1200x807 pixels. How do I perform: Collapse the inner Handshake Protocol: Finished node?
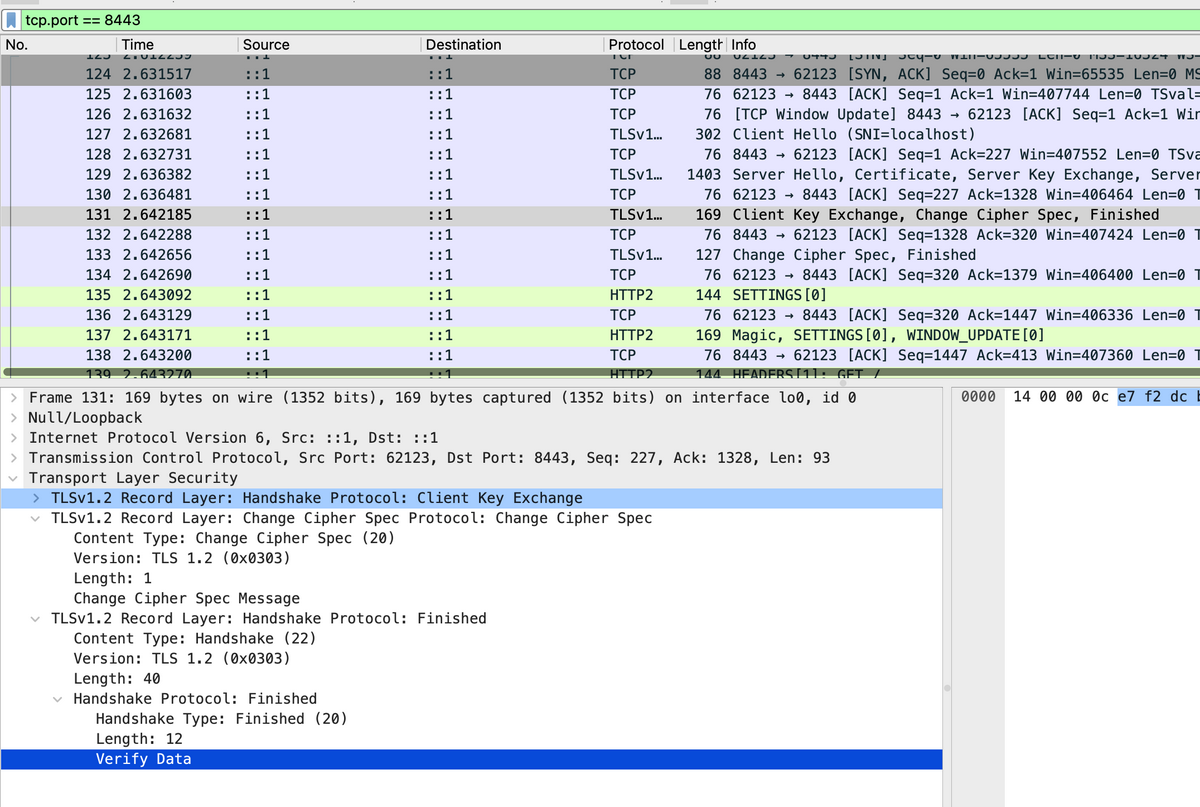[x=58, y=698]
